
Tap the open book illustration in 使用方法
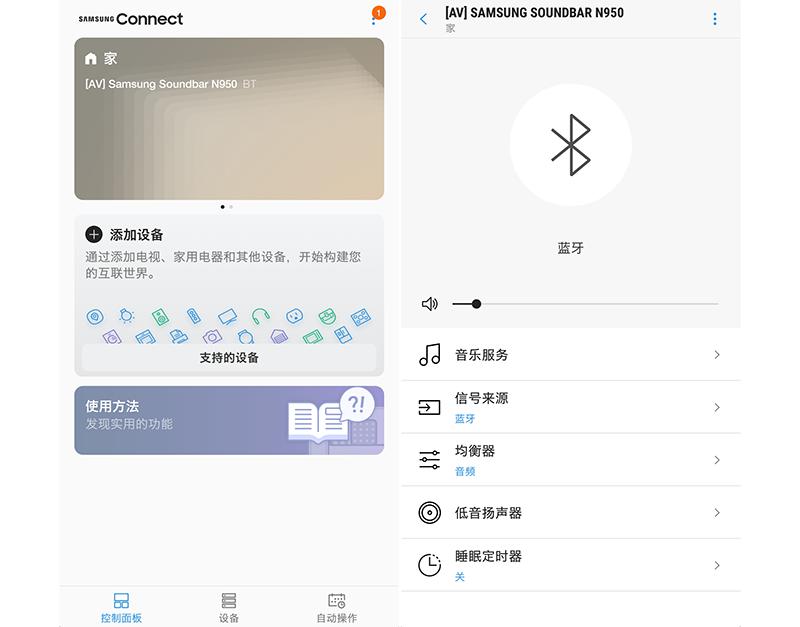click(317, 421)
